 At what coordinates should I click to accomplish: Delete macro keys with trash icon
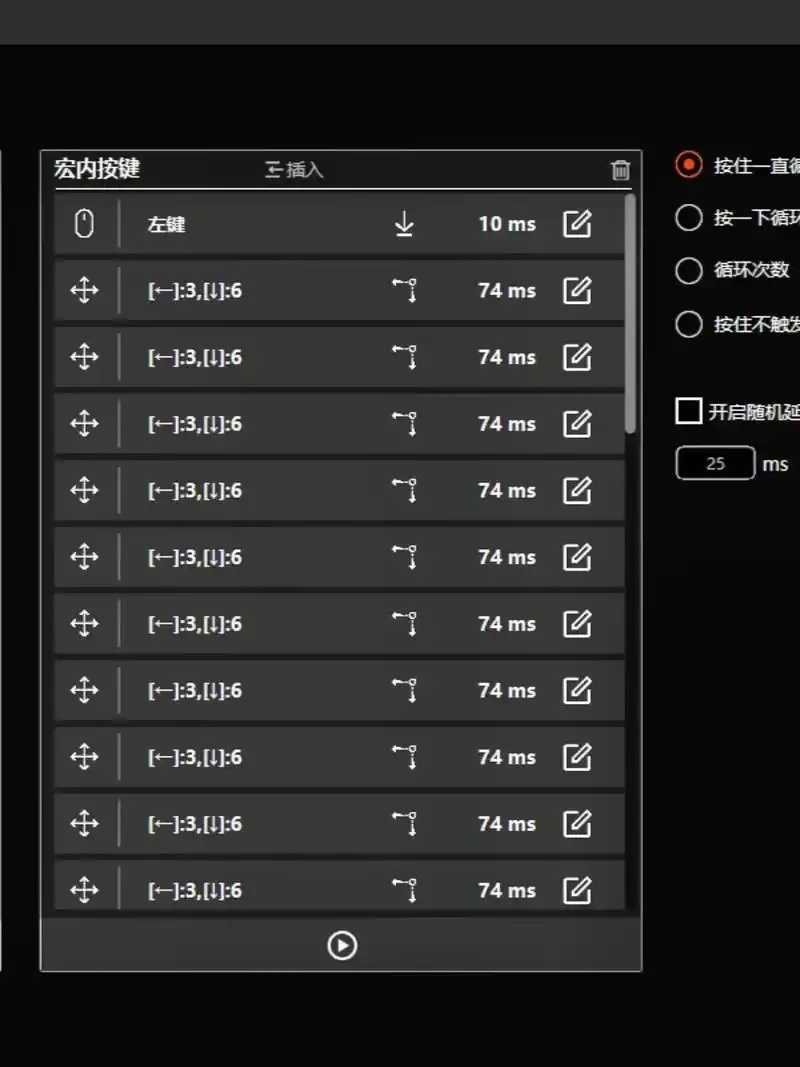(620, 169)
